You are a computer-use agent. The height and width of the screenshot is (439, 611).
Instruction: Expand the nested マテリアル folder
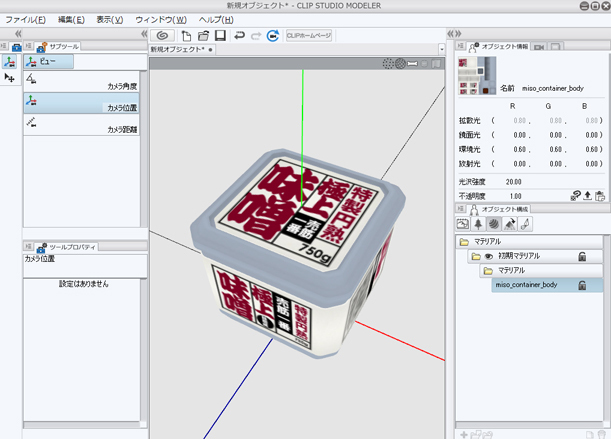click(488, 271)
